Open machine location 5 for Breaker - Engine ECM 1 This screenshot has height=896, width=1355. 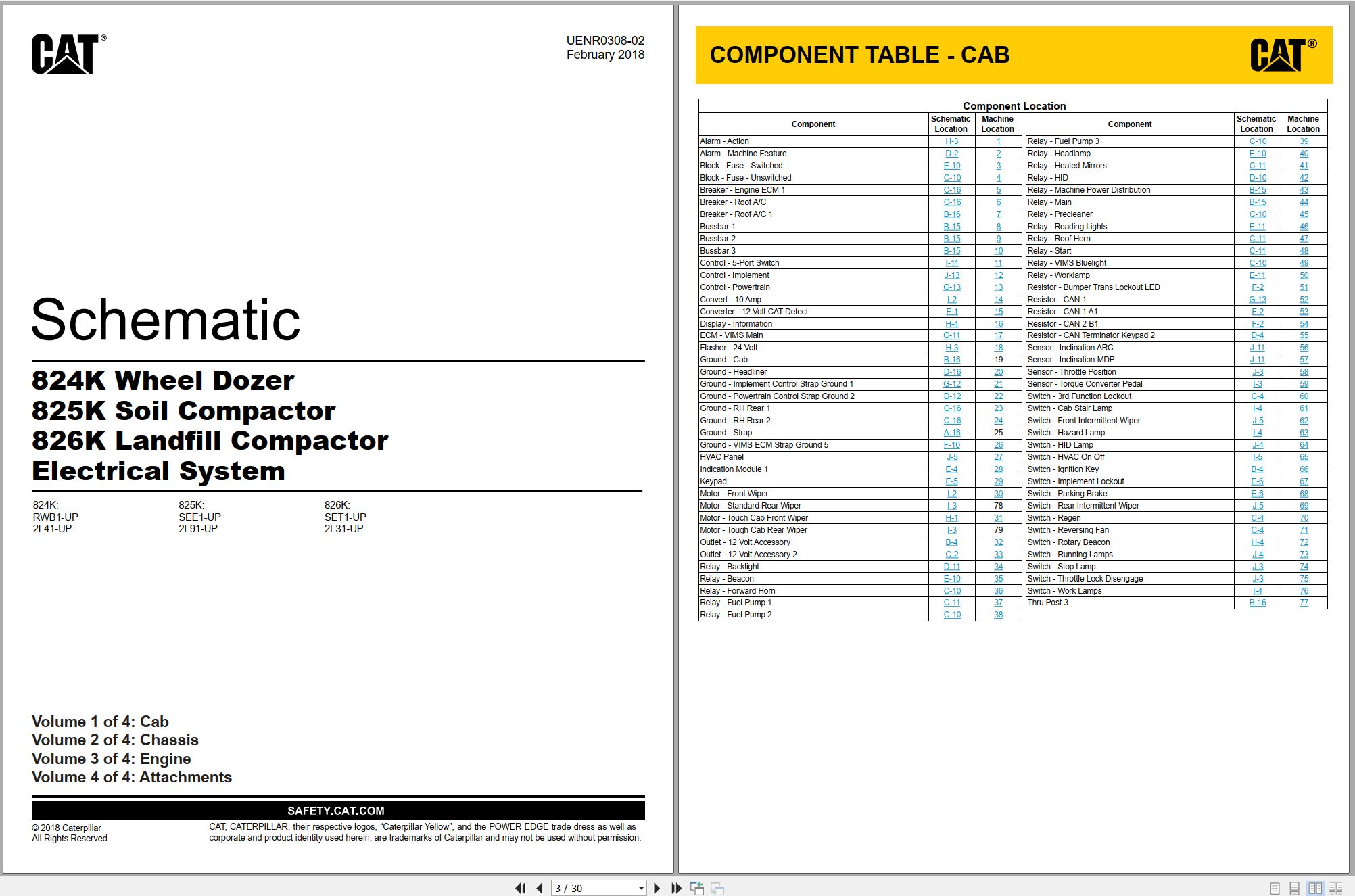[999, 190]
